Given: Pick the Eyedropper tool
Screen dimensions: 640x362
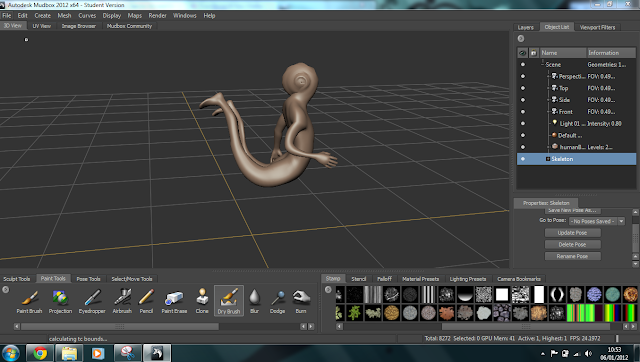Looking at the screenshot, I should (92, 301).
